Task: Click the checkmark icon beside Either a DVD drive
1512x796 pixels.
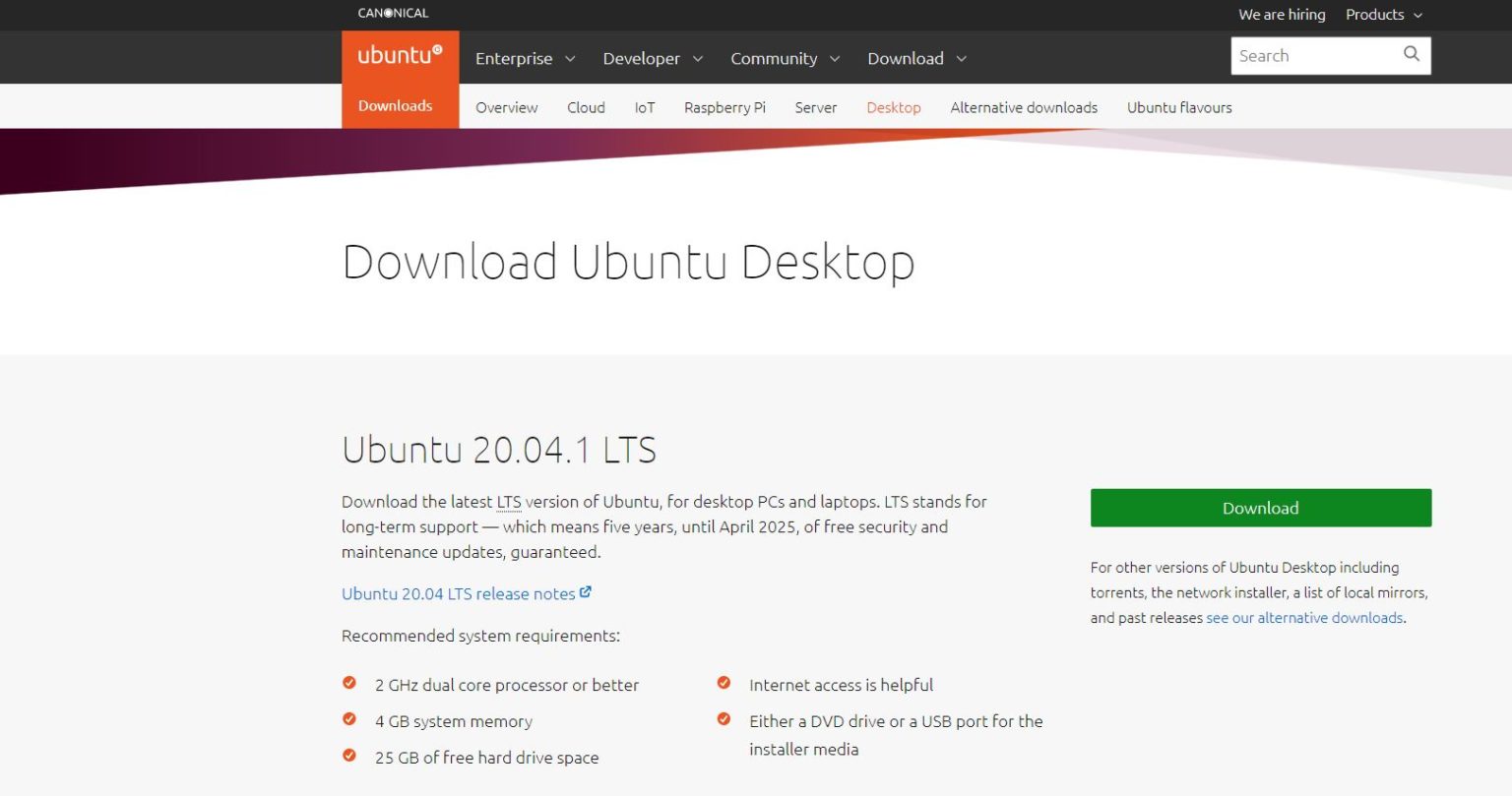Action: click(x=724, y=719)
